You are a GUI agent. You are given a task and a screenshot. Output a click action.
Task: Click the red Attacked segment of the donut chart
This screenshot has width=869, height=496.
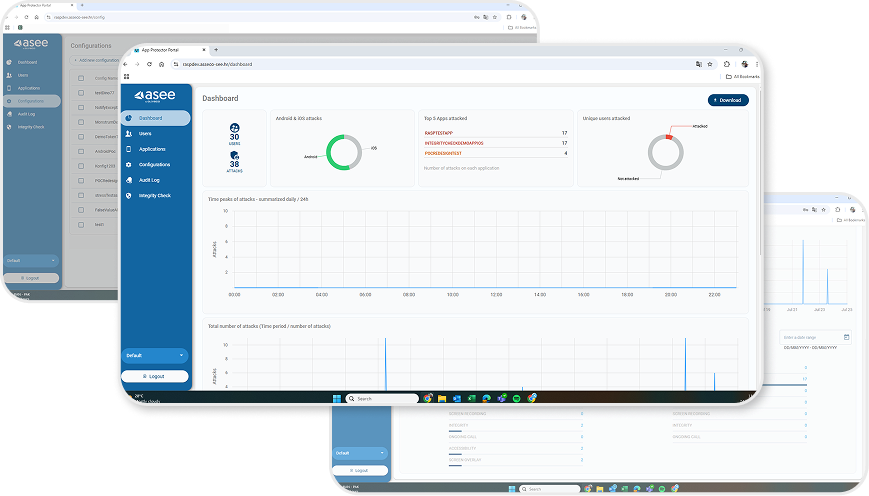(x=668, y=136)
